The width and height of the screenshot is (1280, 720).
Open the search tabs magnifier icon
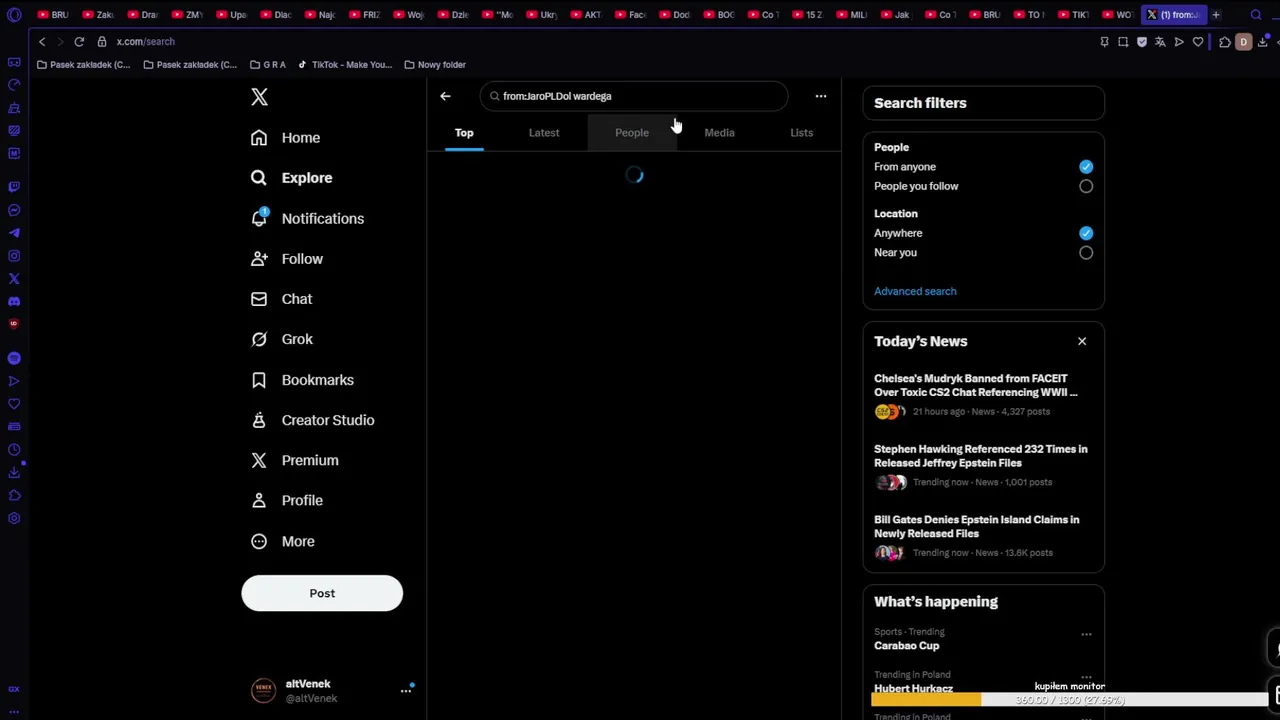click(x=1256, y=15)
